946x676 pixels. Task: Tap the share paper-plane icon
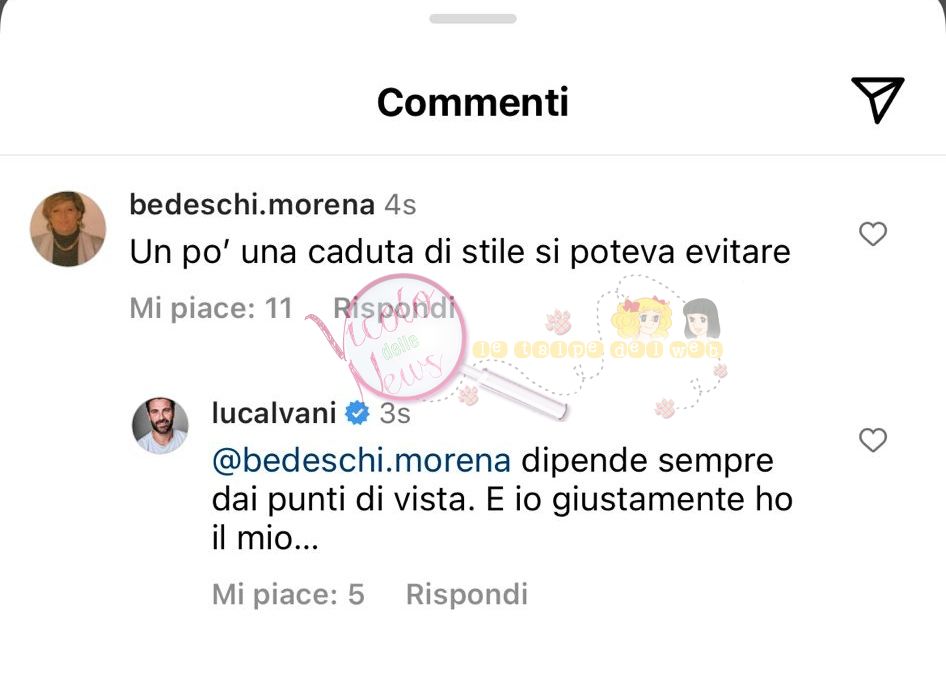click(878, 100)
